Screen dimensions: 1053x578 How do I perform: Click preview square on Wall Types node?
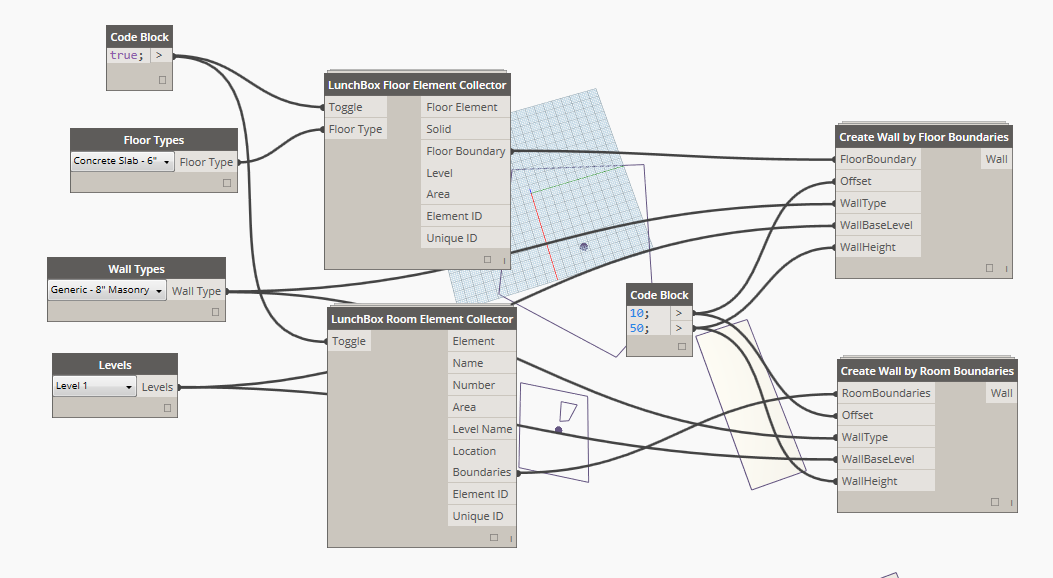tap(215, 312)
